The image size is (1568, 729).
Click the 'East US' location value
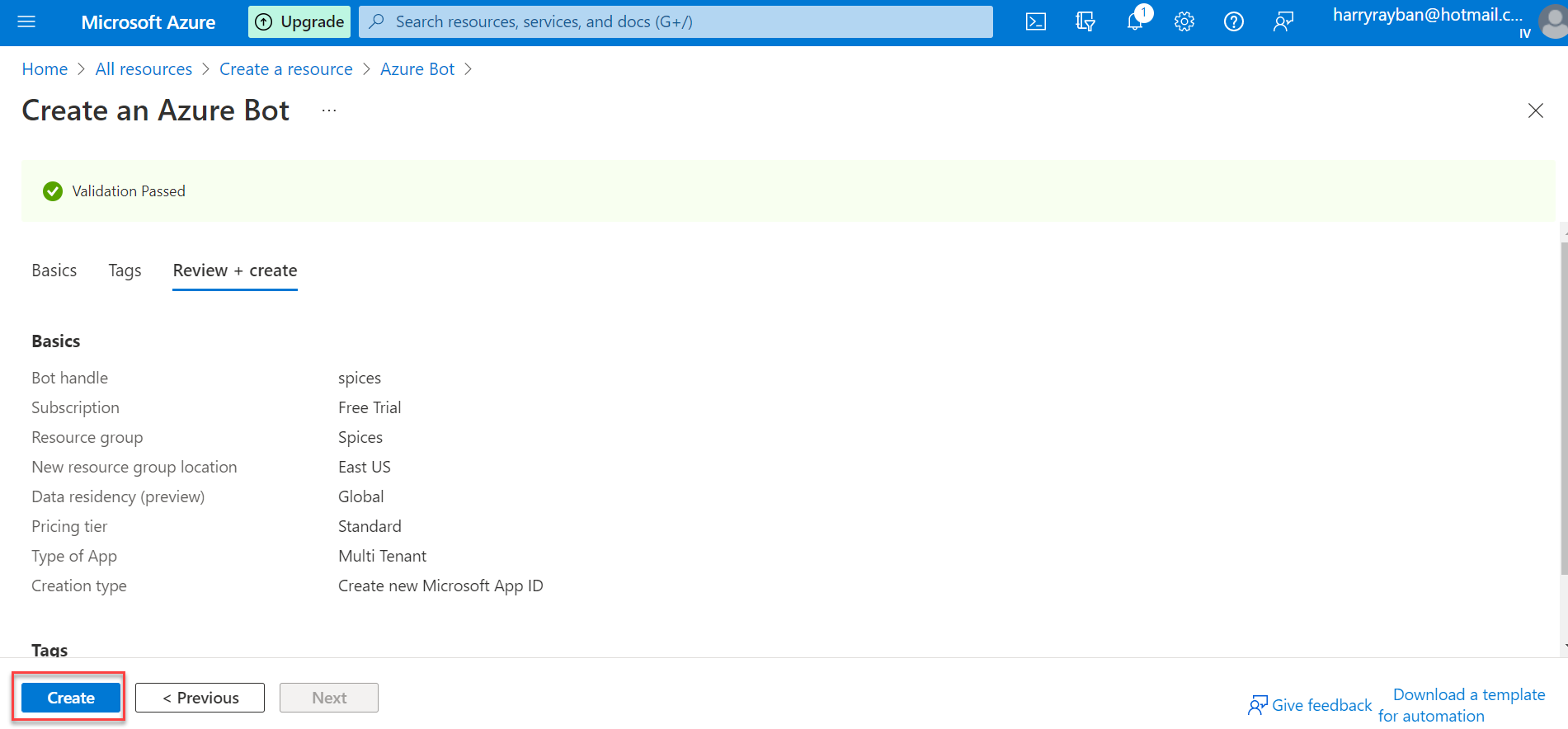tap(365, 467)
